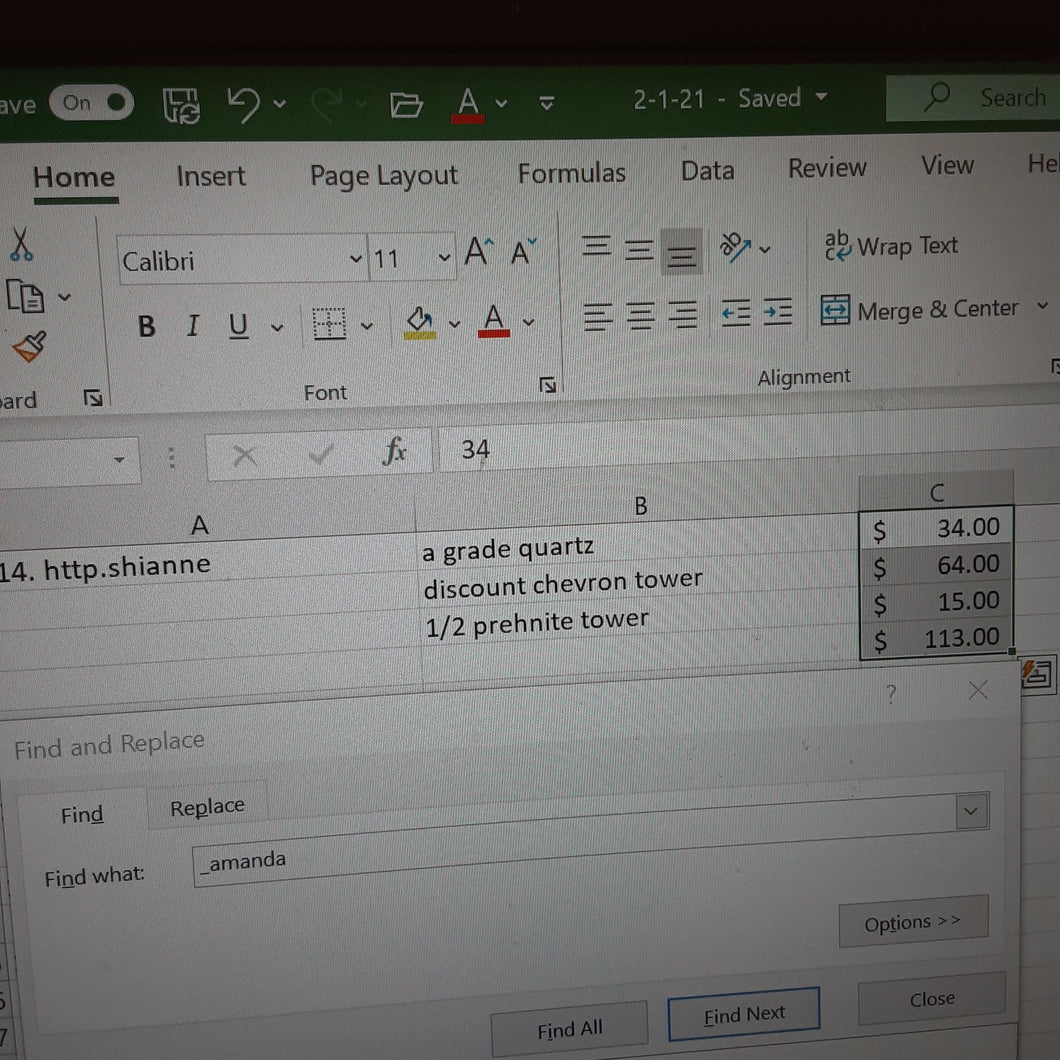Viewport: 1060px width, 1060px height.
Task: Click Align Left icon
Action: click(598, 316)
